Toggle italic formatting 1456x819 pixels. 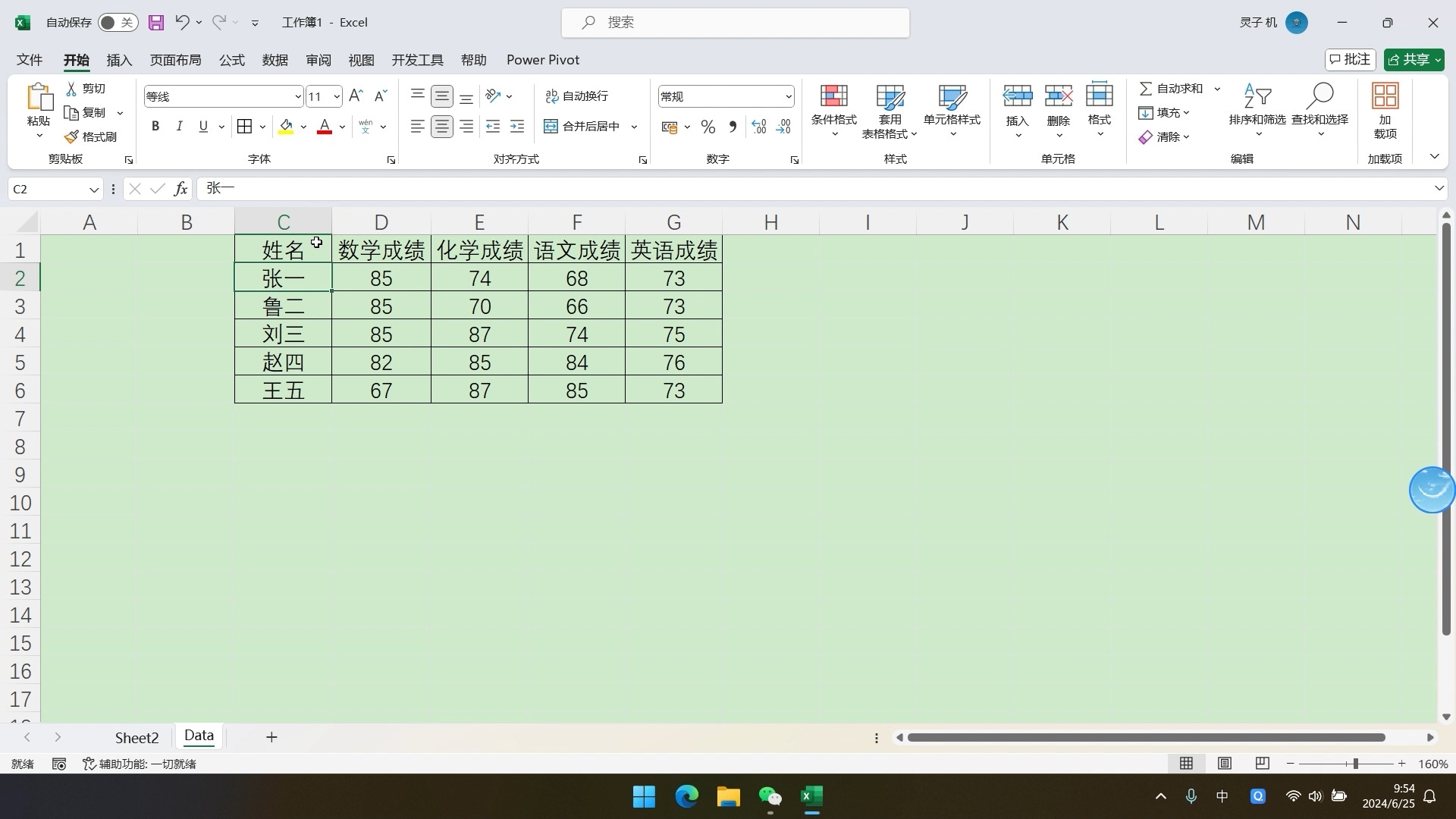coord(179,126)
